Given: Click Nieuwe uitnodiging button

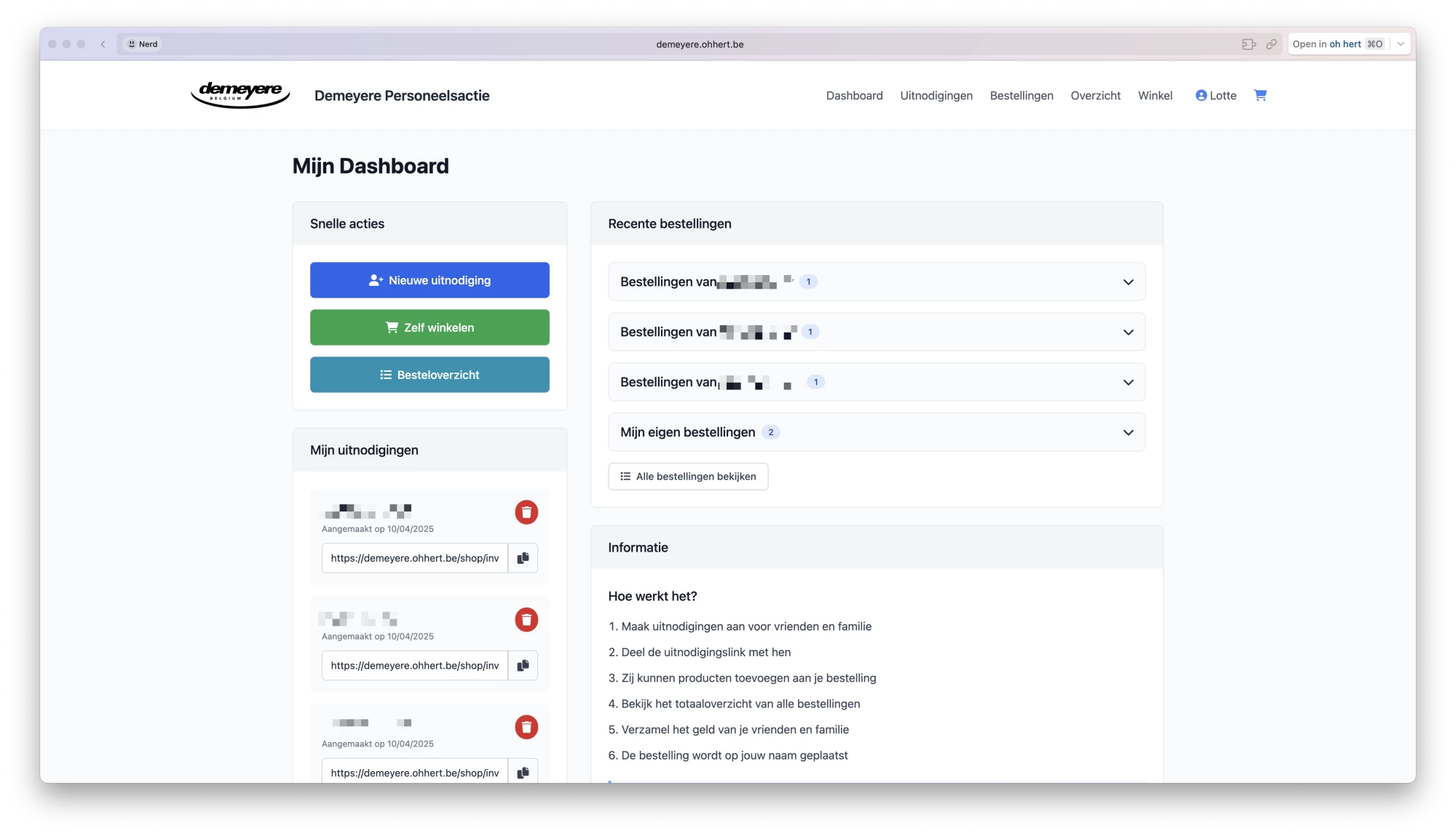Looking at the screenshot, I should 430,280.
